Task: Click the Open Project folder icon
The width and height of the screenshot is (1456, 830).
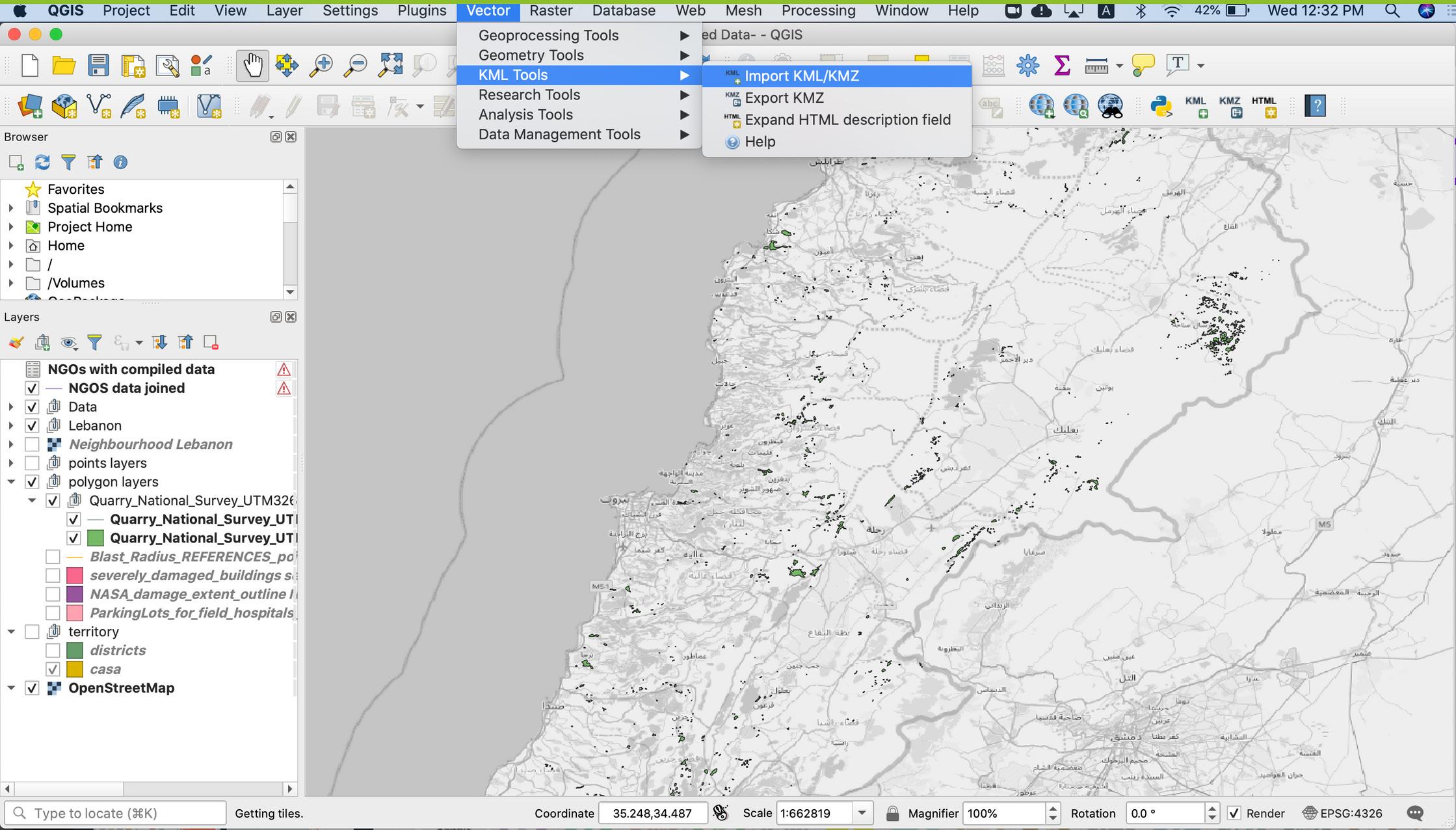Action: [64, 65]
